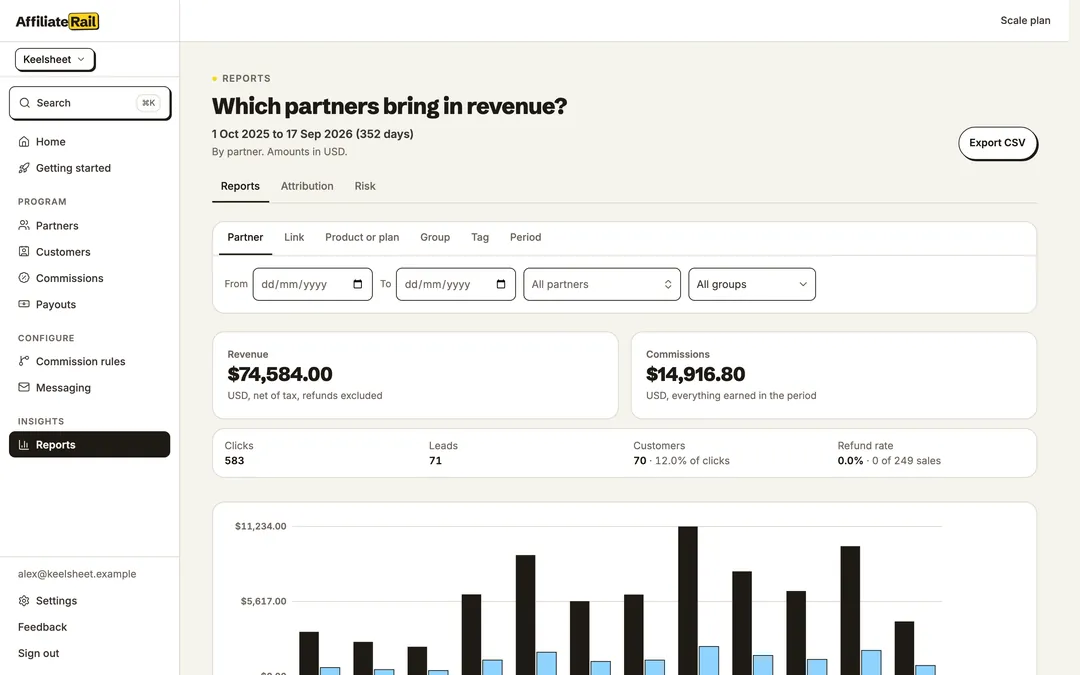Viewport: 1080px width, 675px height.
Task: Click the Getting started rocket icon
Action: pos(24,168)
